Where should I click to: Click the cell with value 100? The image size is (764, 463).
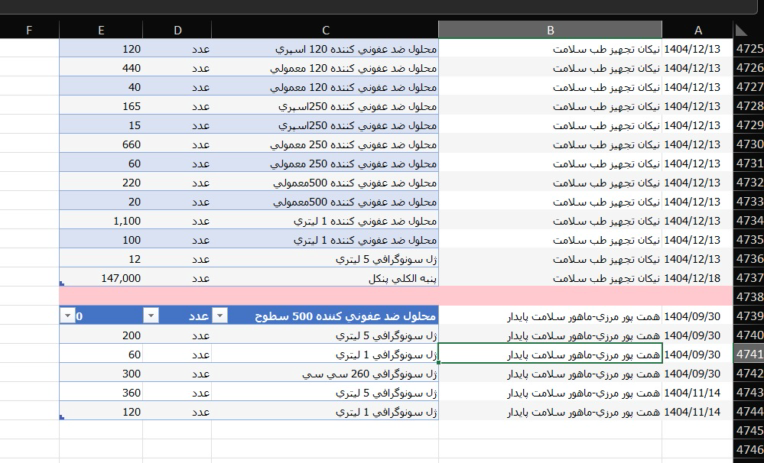point(101,240)
